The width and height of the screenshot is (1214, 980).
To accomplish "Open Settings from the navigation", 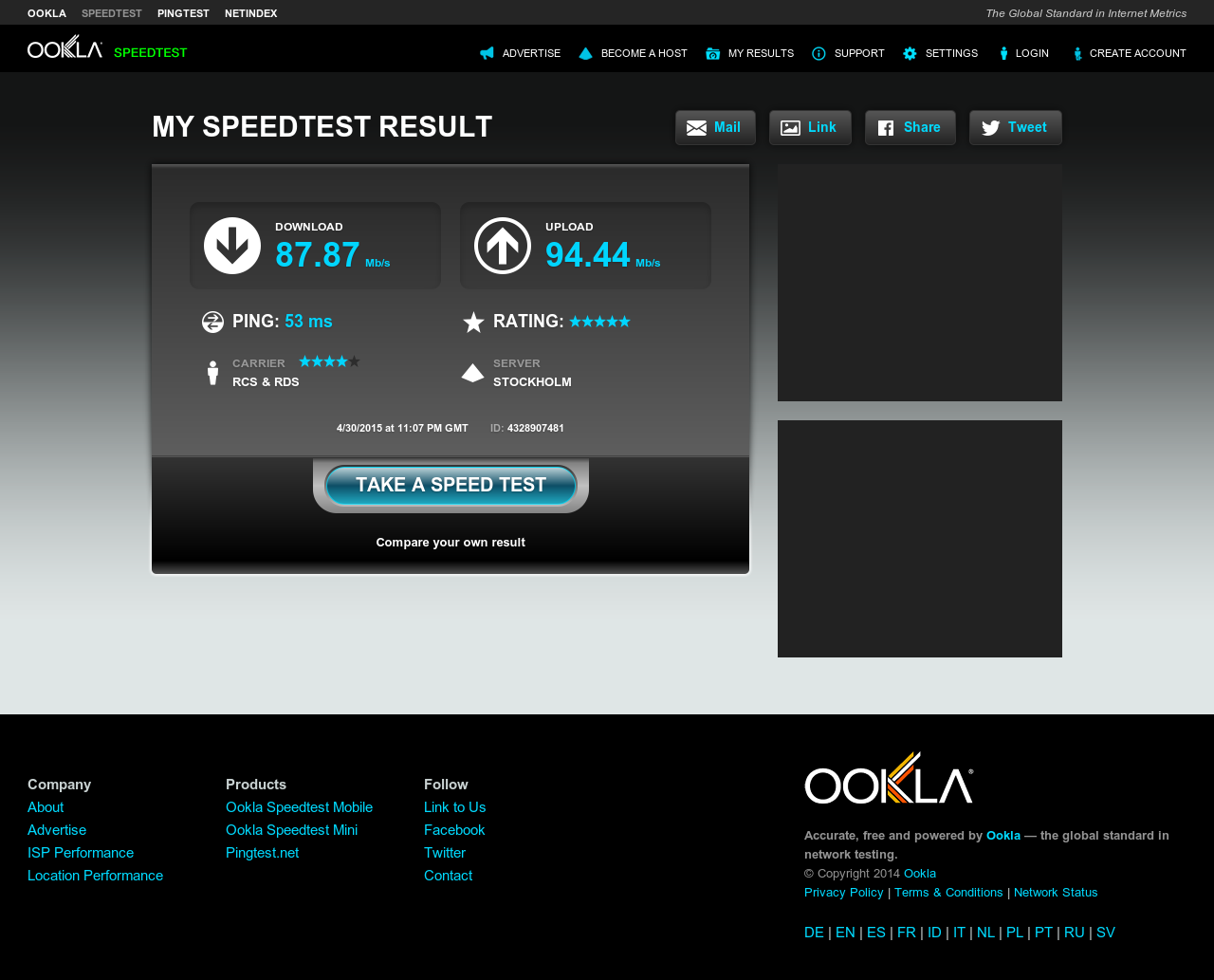I will tap(951, 53).
